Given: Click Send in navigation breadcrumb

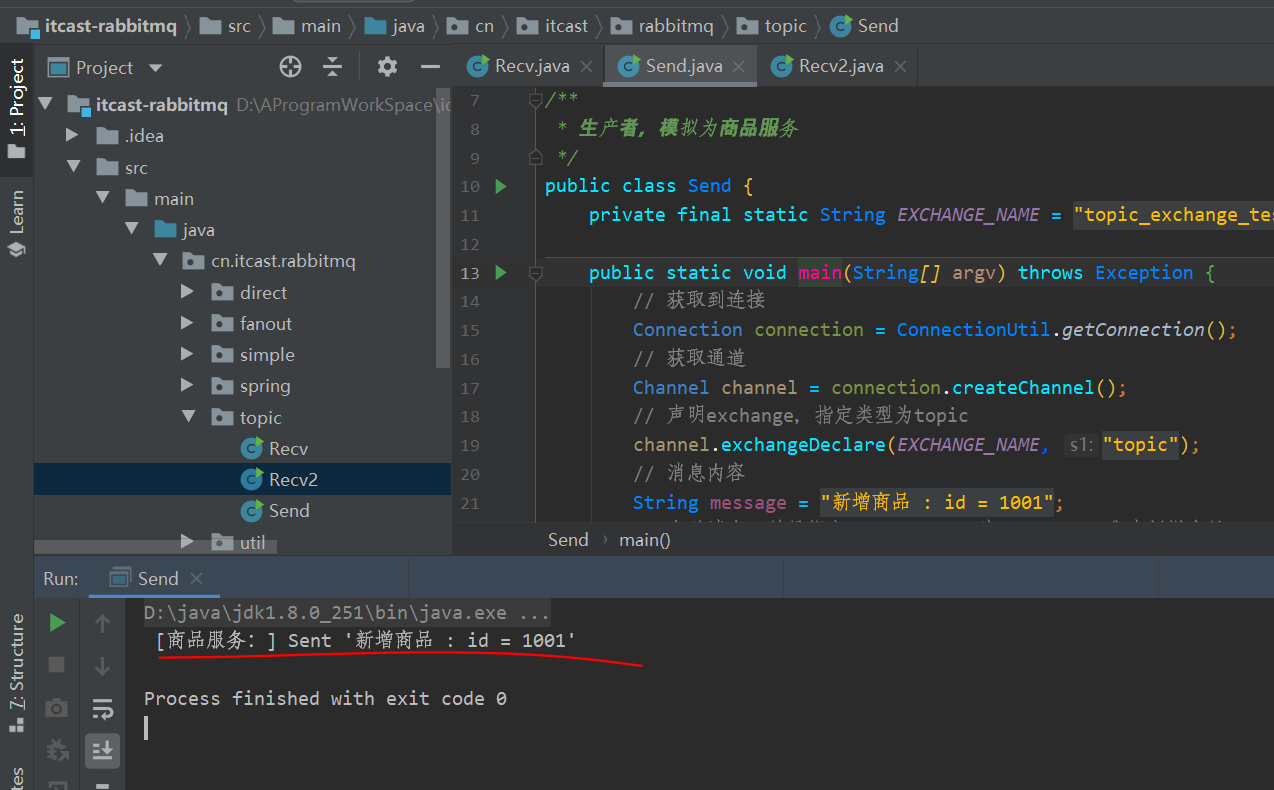Looking at the screenshot, I should [x=864, y=26].
